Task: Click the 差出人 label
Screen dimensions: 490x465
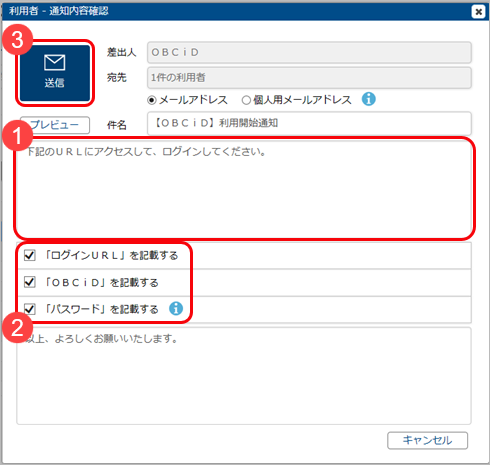Action: coord(121,52)
